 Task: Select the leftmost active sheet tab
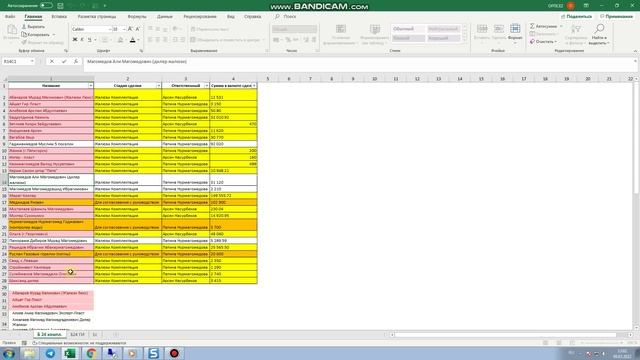(49, 334)
